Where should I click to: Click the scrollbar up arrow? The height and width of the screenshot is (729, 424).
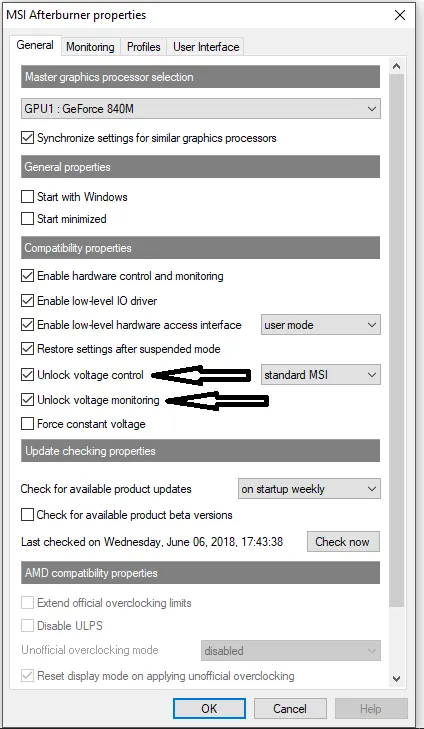pos(397,66)
